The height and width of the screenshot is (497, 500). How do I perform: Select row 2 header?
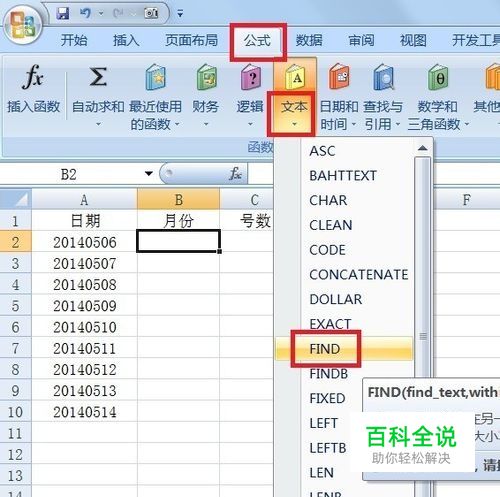pos(16,242)
